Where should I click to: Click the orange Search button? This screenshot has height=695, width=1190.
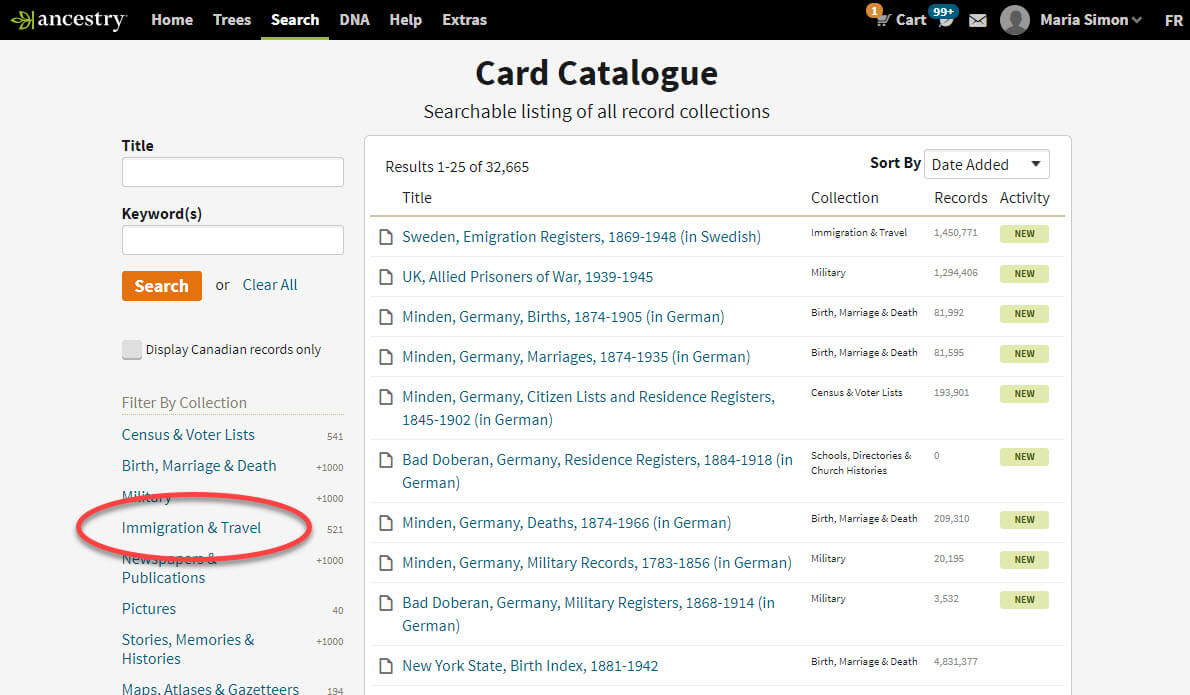point(162,286)
